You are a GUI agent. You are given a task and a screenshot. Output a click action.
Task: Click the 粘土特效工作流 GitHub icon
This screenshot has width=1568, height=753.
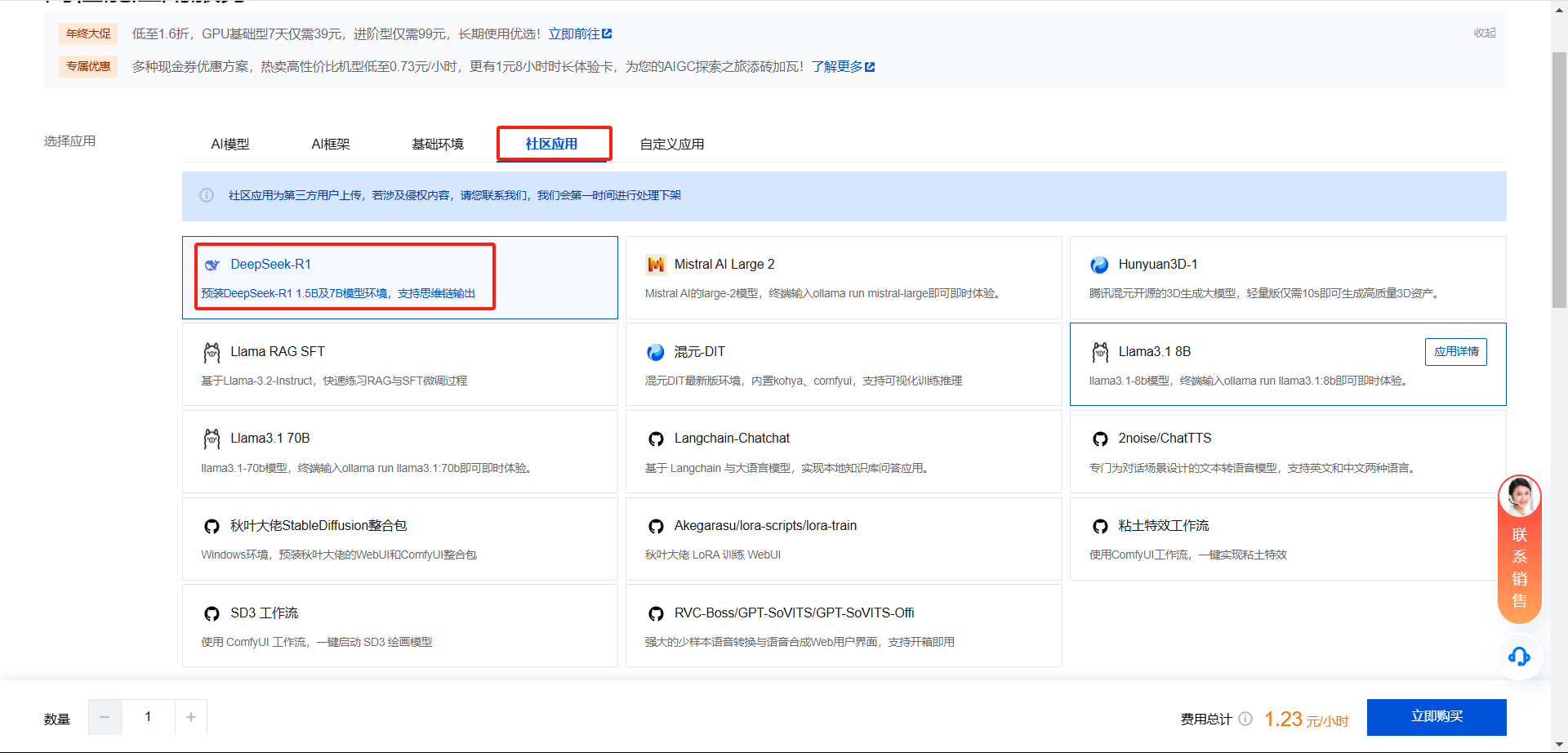1100,527
